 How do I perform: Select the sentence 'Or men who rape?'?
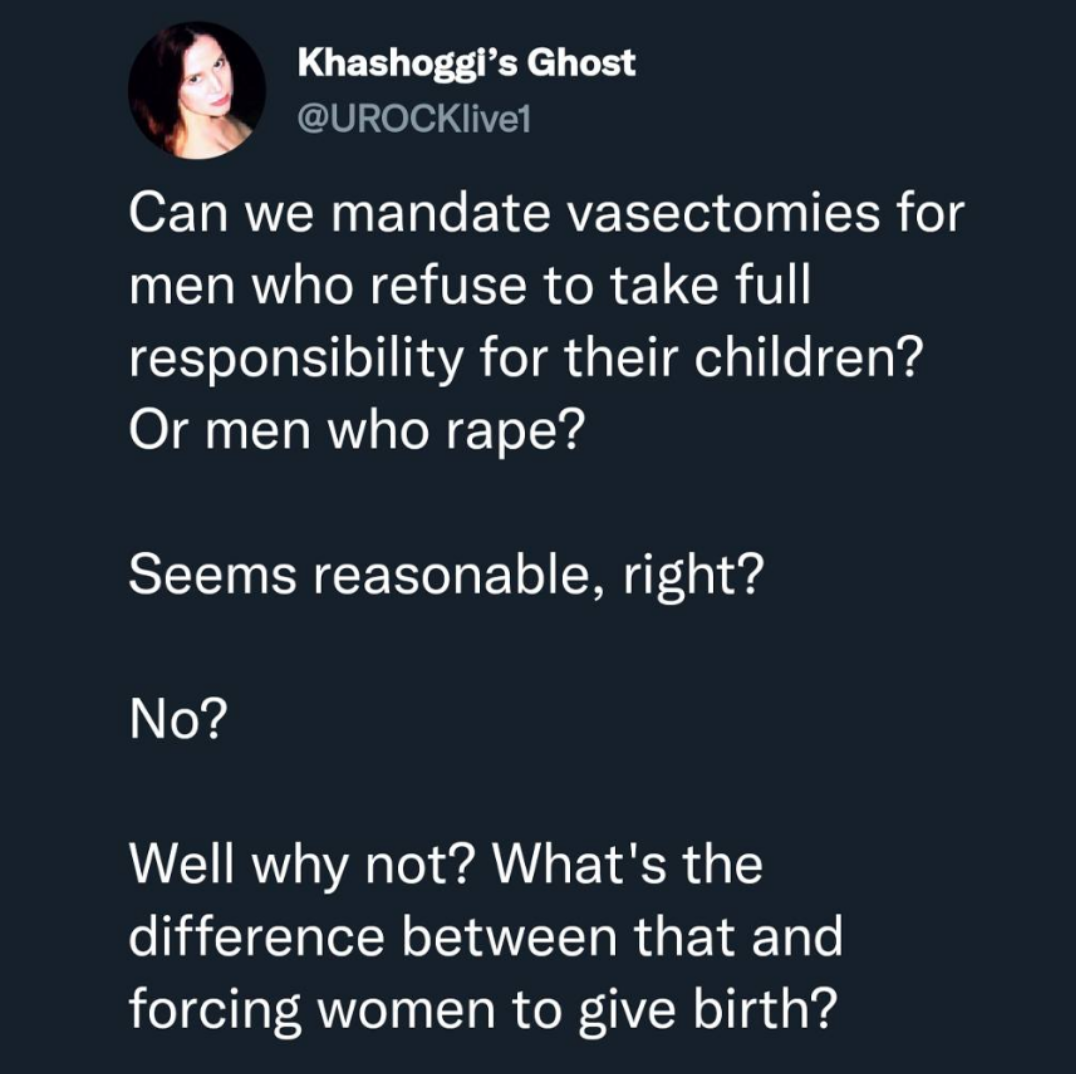[x=358, y=432]
